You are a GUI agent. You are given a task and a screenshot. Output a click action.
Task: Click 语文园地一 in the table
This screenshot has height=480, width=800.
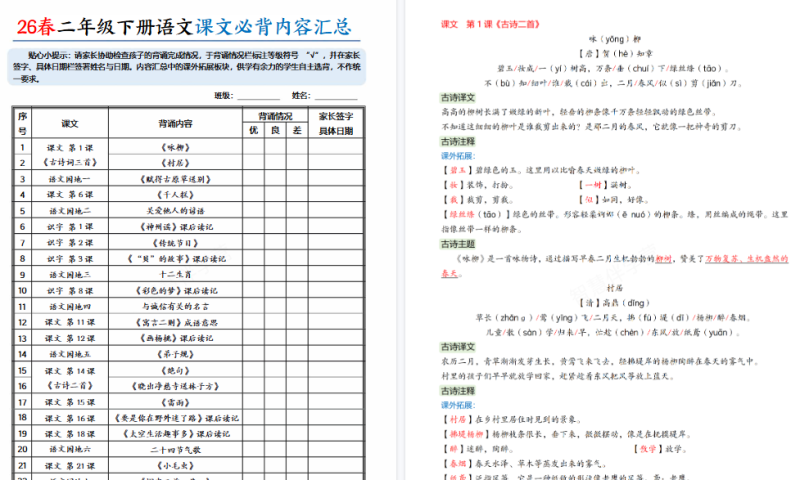click(x=70, y=179)
